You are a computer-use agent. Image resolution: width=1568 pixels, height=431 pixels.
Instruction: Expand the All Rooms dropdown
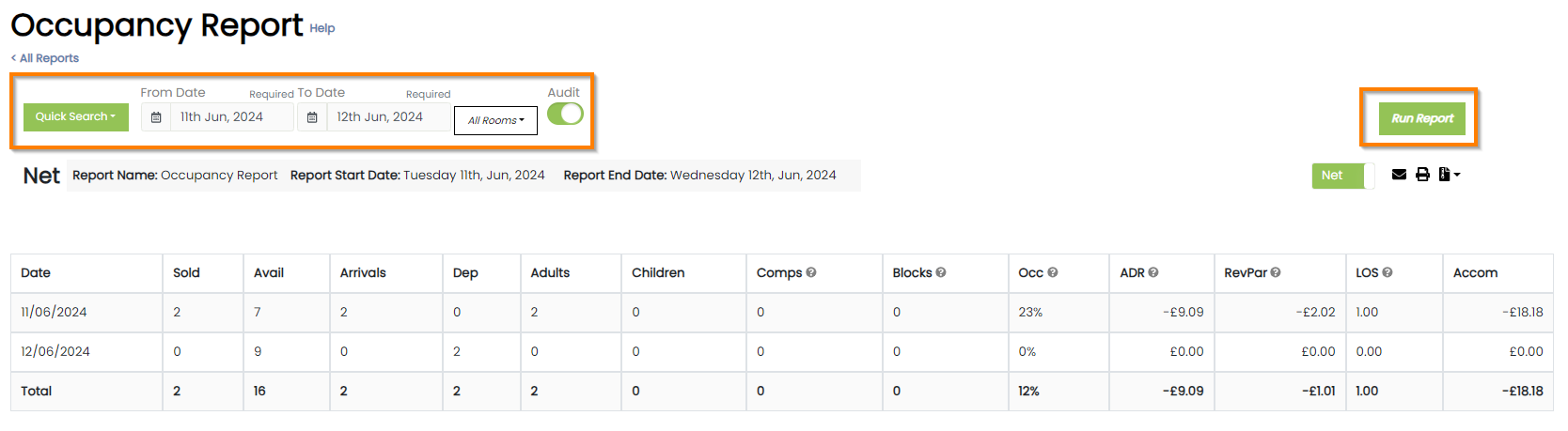[x=495, y=120]
